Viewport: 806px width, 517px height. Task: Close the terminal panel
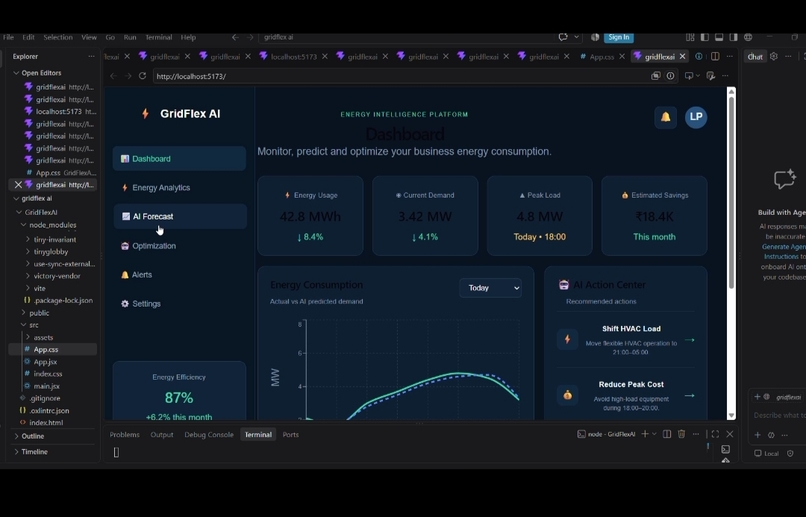coord(729,434)
